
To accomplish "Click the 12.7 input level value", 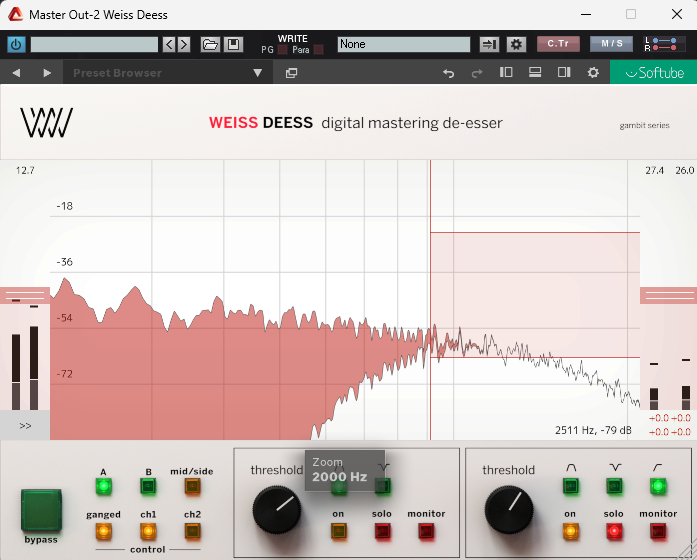I will 25,170.
